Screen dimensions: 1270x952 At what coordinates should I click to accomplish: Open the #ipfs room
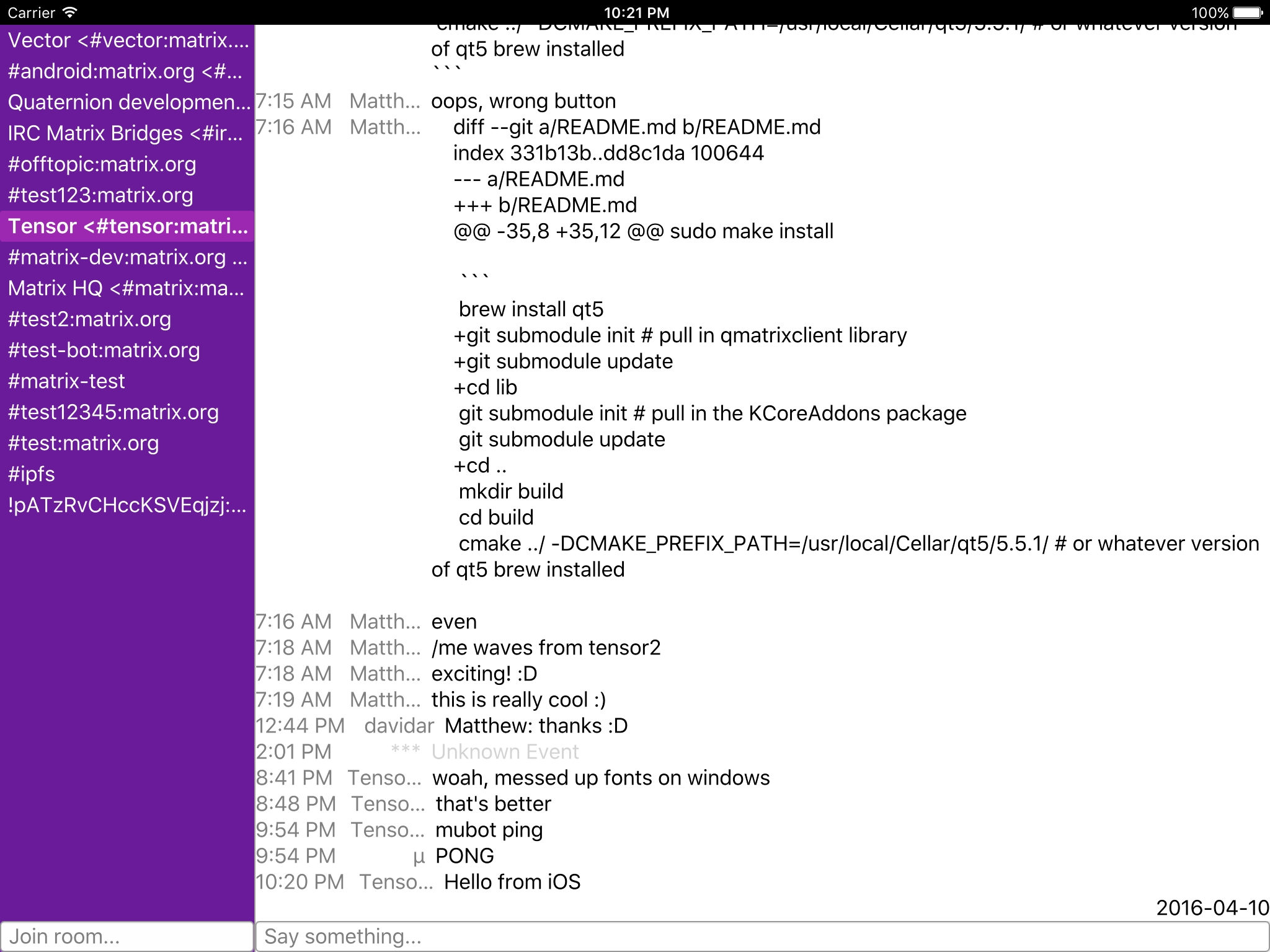pyautogui.click(x=32, y=474)
